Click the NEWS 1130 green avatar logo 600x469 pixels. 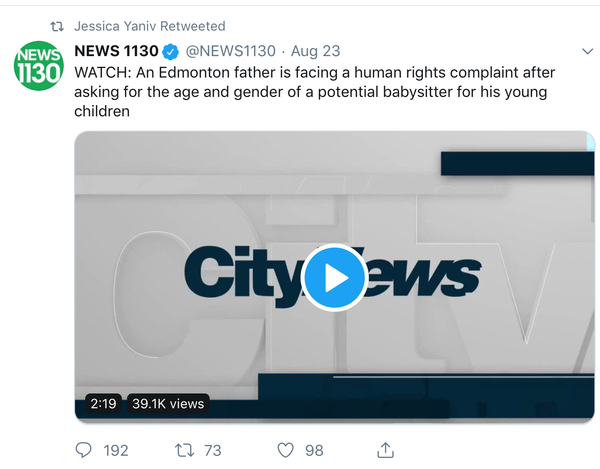[38, 66]
